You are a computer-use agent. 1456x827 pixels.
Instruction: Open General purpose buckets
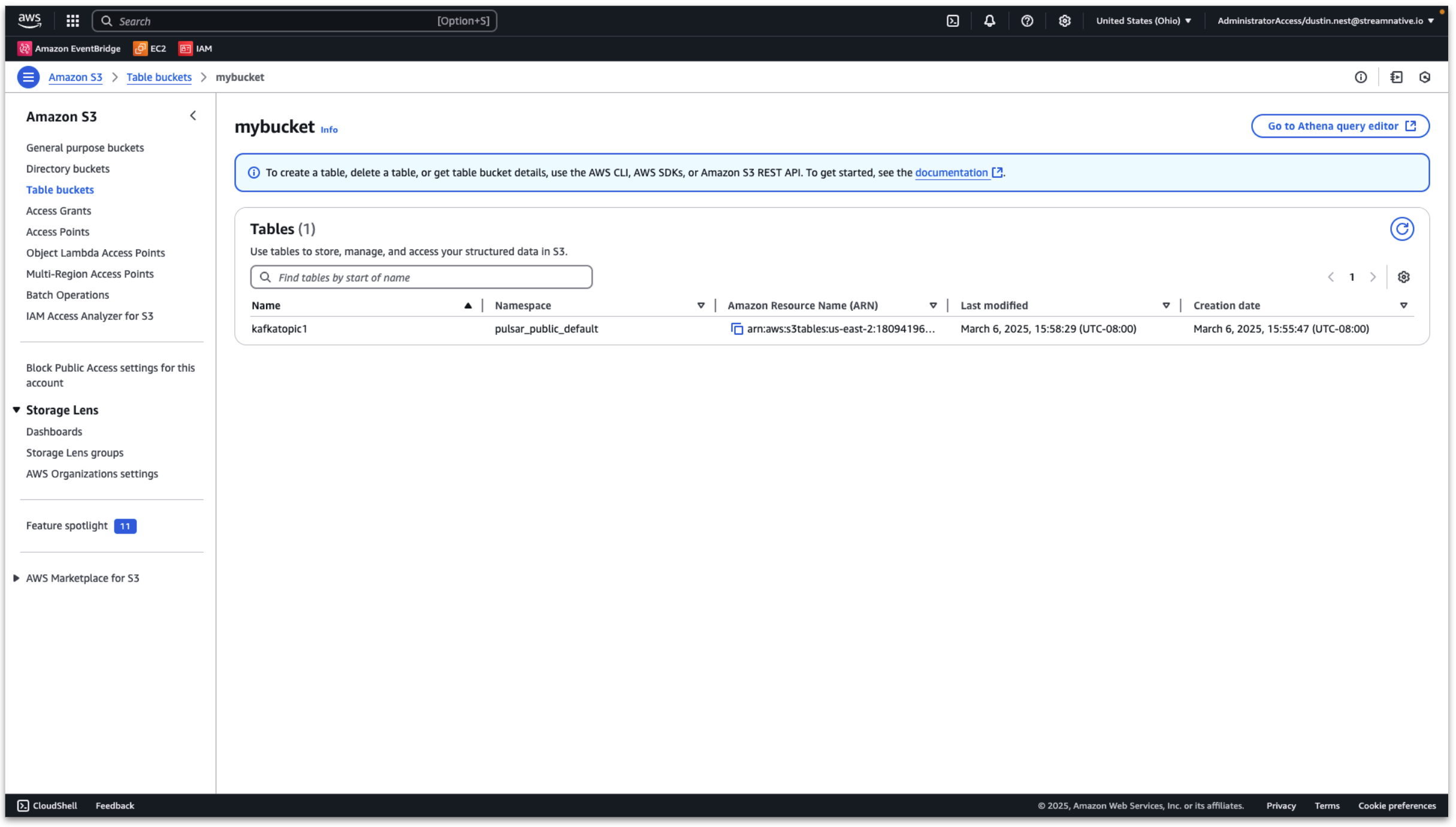(85, 148)
